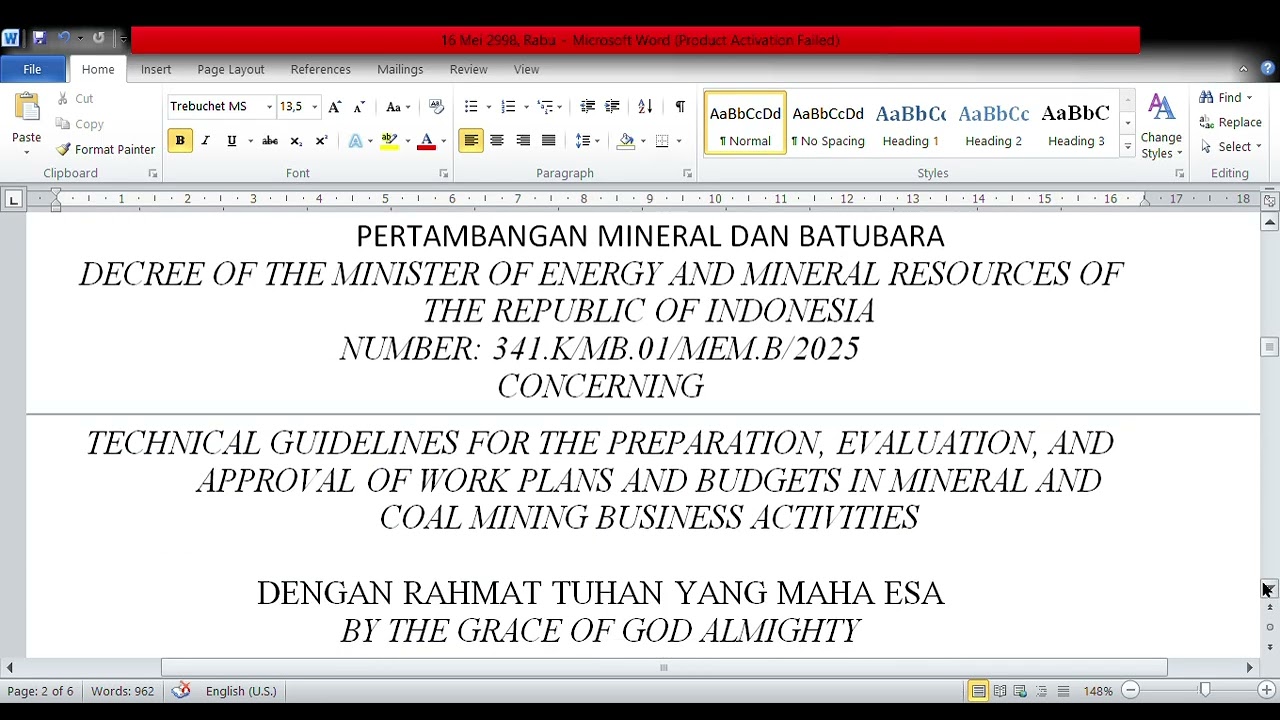The height and width of the screenshot is (720, 1280).
Task: Apply the yellow text highlight color
Action: click(389, 141)
